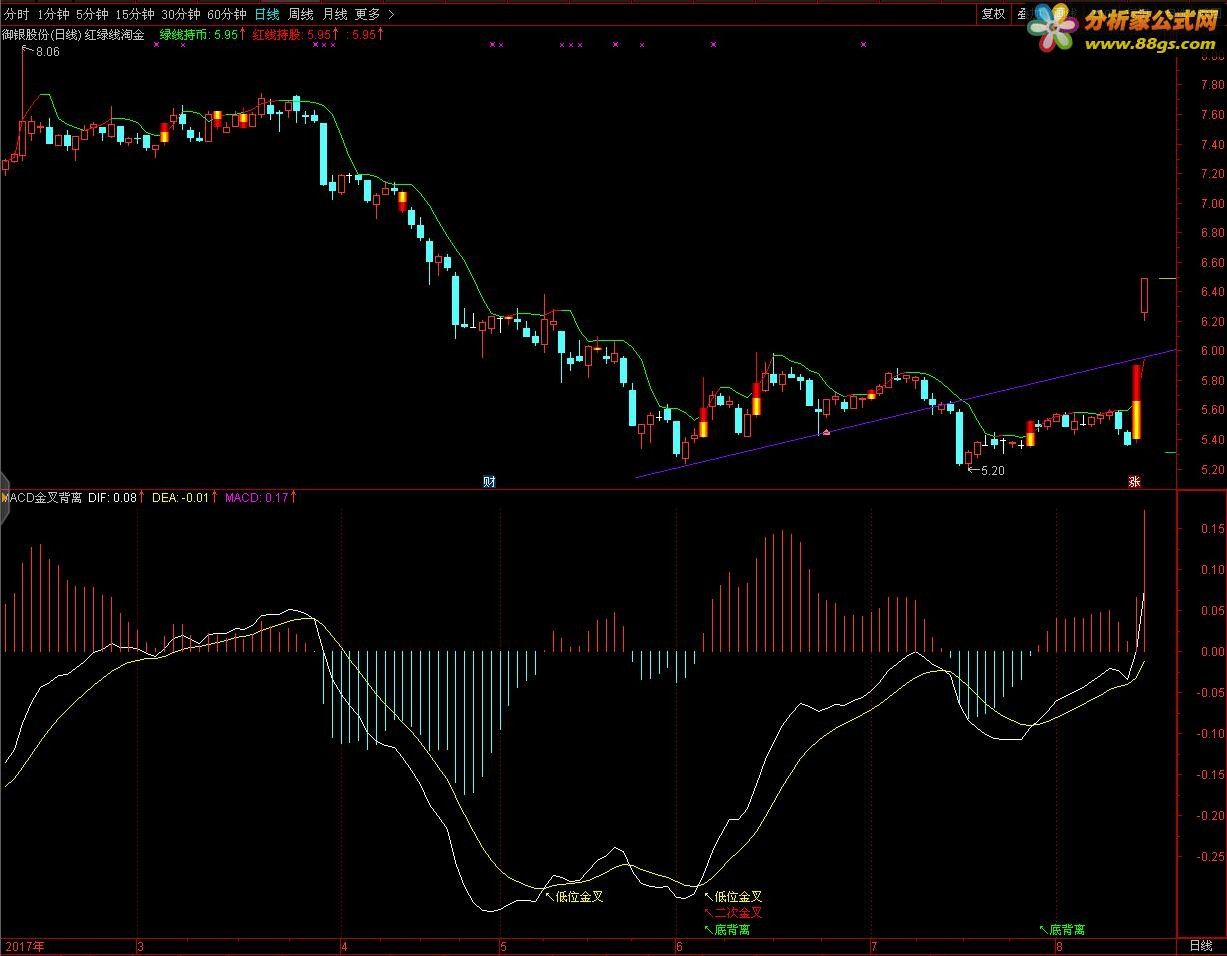Click month 5 marker on time axis
This screenshot has height=956, width=1227.
click(503, 946)
